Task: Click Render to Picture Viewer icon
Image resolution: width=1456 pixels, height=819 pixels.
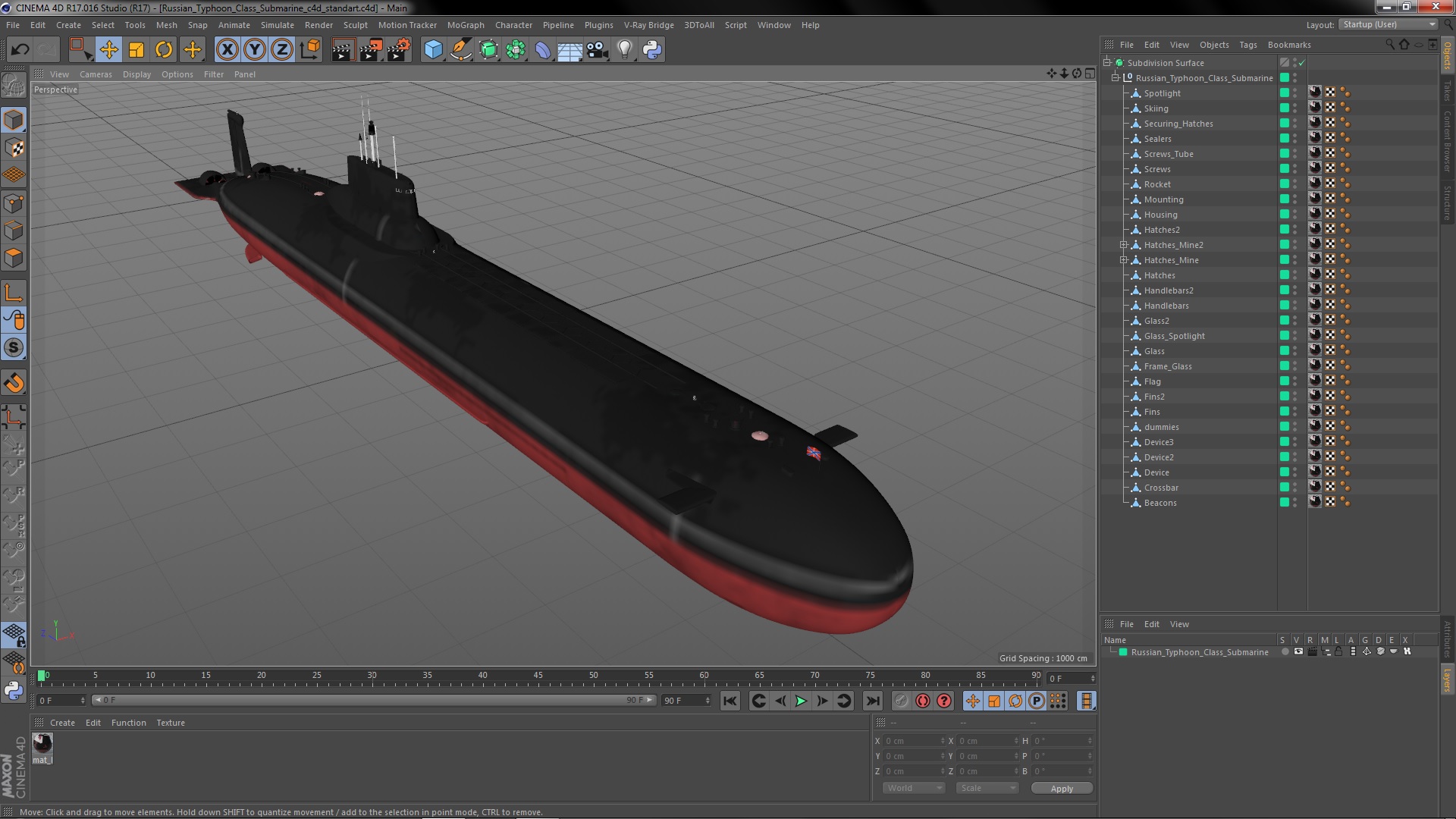Action: pyautogui.click(x=370, y=50)
